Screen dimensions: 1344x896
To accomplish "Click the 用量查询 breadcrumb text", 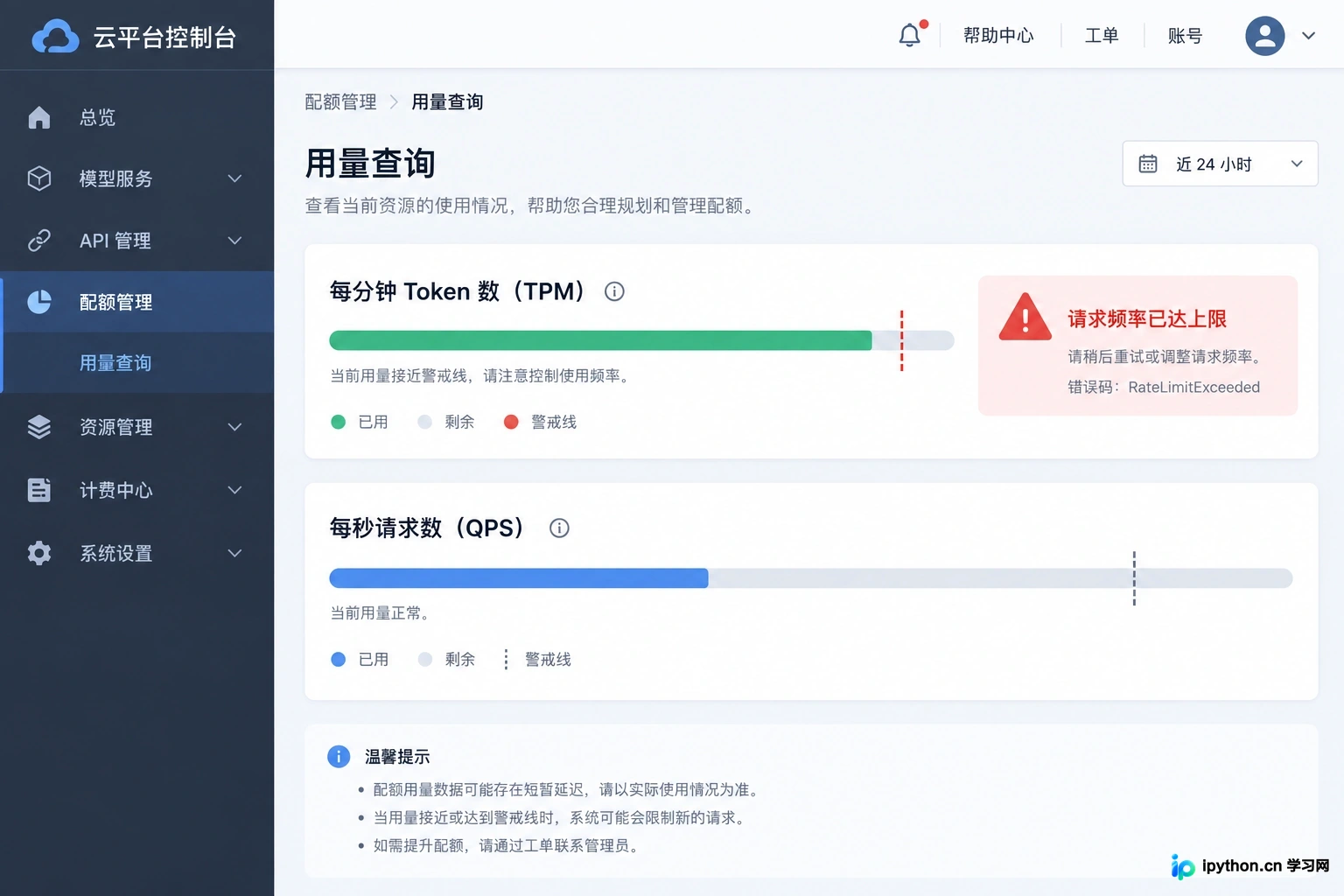I will [x=447, y=102].
